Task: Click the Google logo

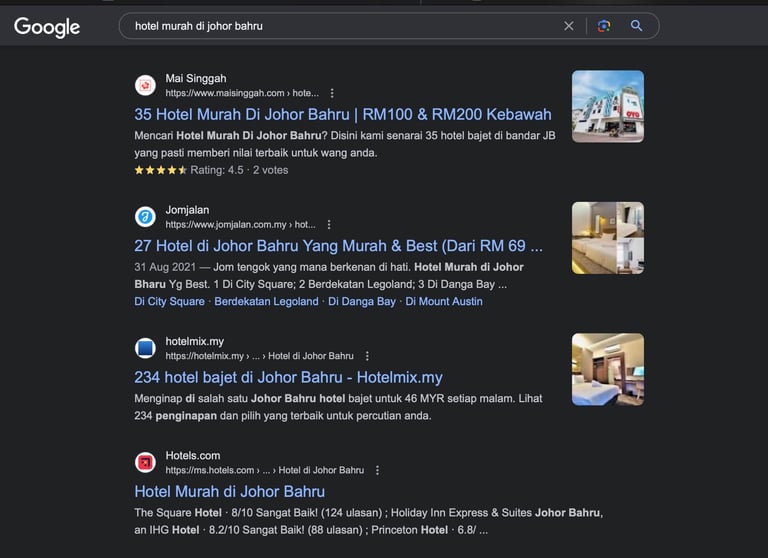Action: (x=47, y=27)
